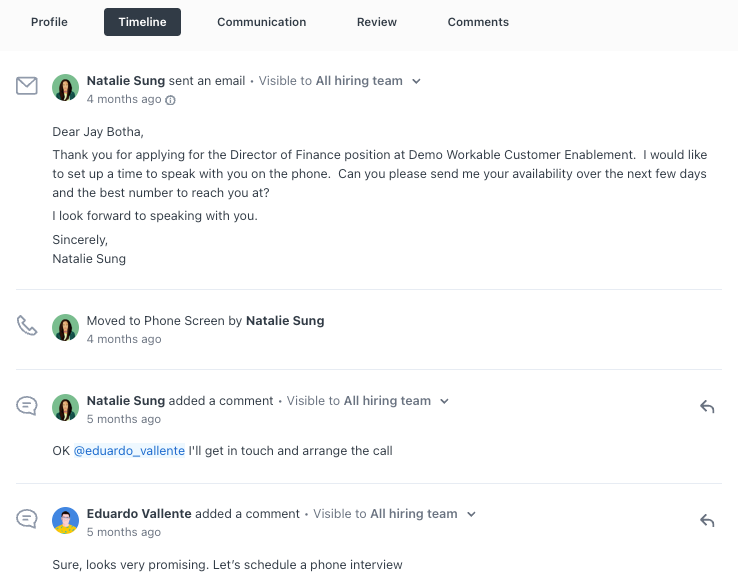This screenshot has height=584, width=738.
Task: Click Natalie Sung's comment bubble icon
Action: [x=27, y=406]
